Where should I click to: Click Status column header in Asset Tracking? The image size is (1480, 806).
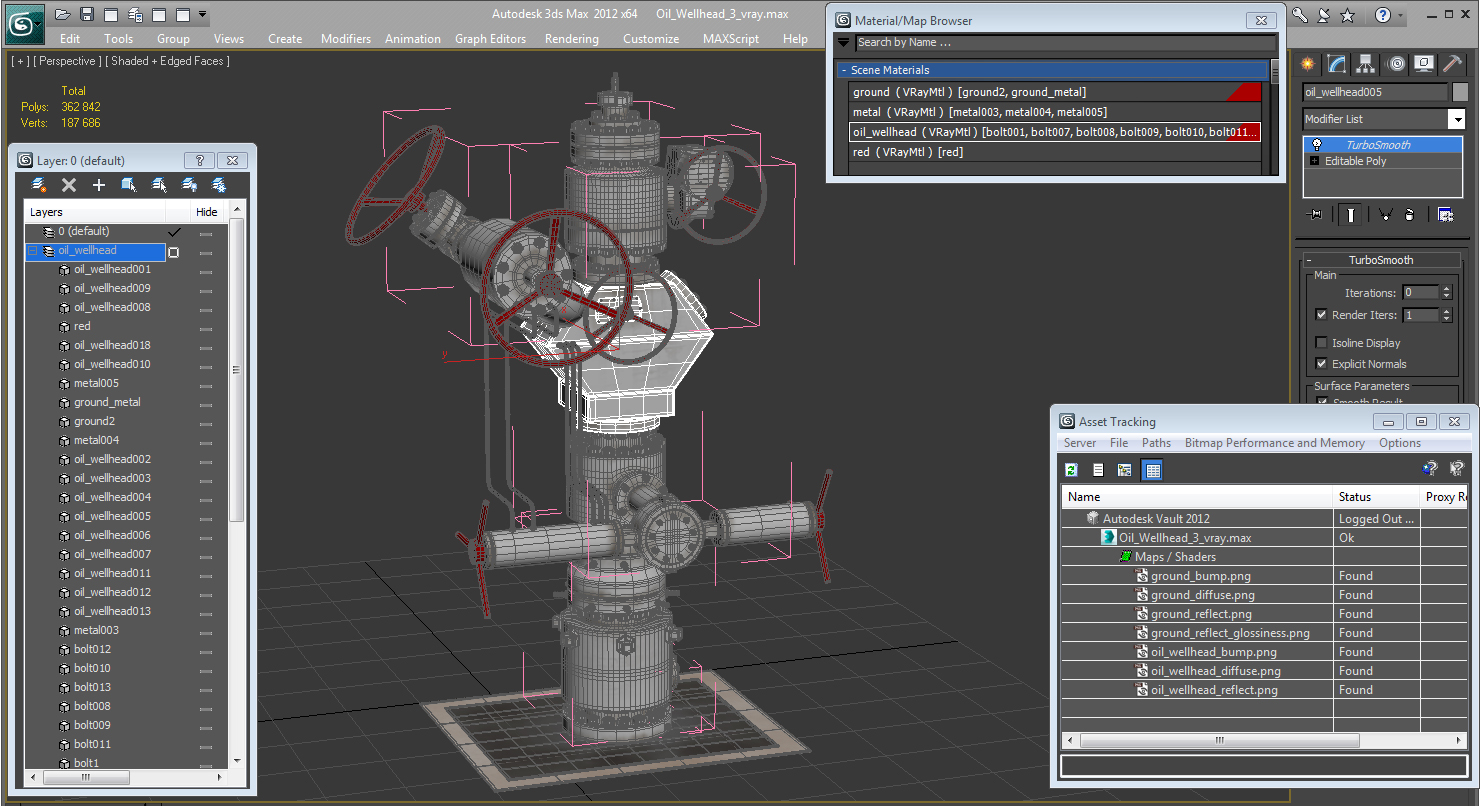[1376, 497]
